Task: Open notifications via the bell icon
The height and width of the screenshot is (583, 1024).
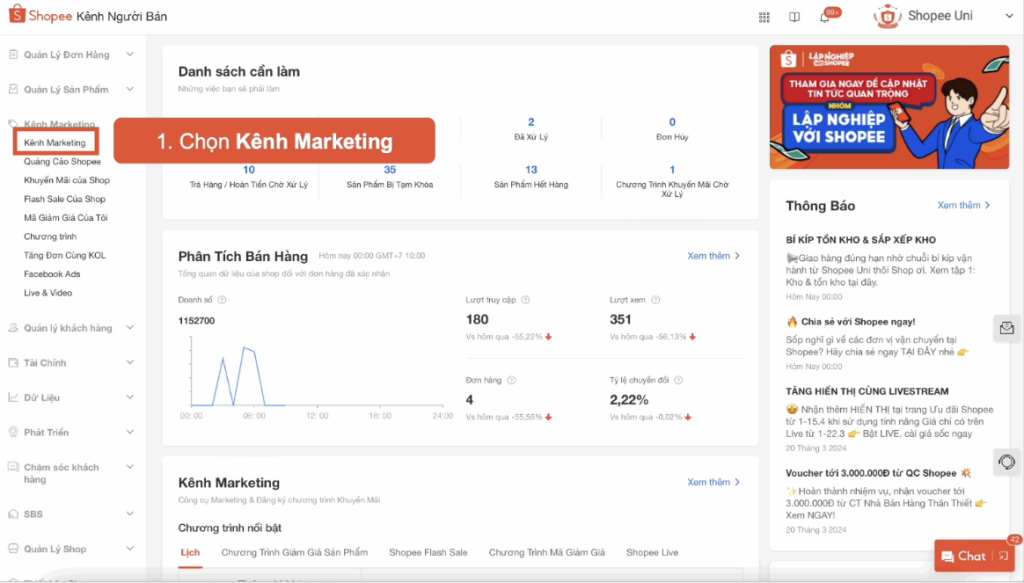Action: (824, 17)
